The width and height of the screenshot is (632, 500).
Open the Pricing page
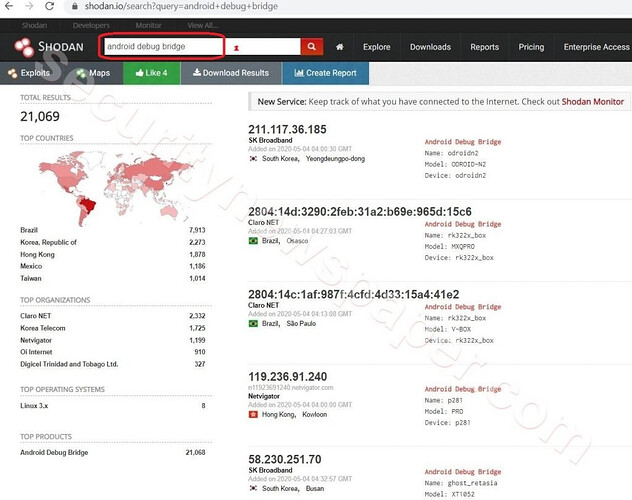tap(531, 47)
